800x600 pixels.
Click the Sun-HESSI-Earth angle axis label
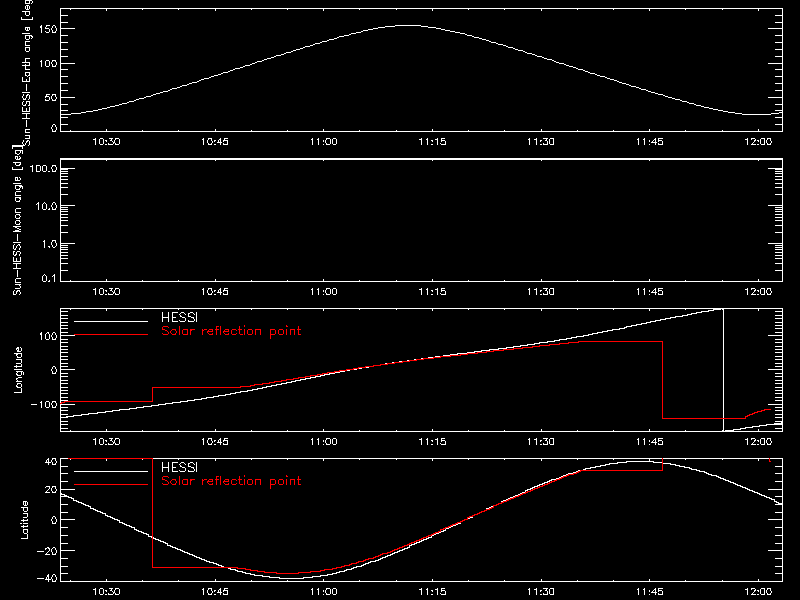tap(27, 73)
